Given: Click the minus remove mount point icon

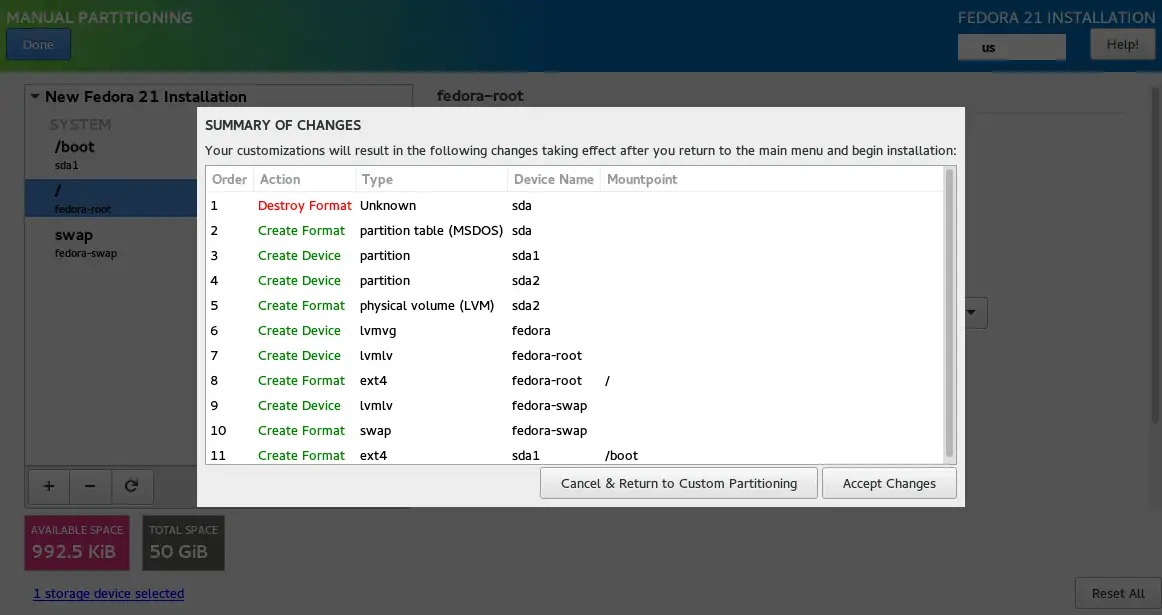Looking at the screenshot, I should pyautogui.click(x=90, y=486).
